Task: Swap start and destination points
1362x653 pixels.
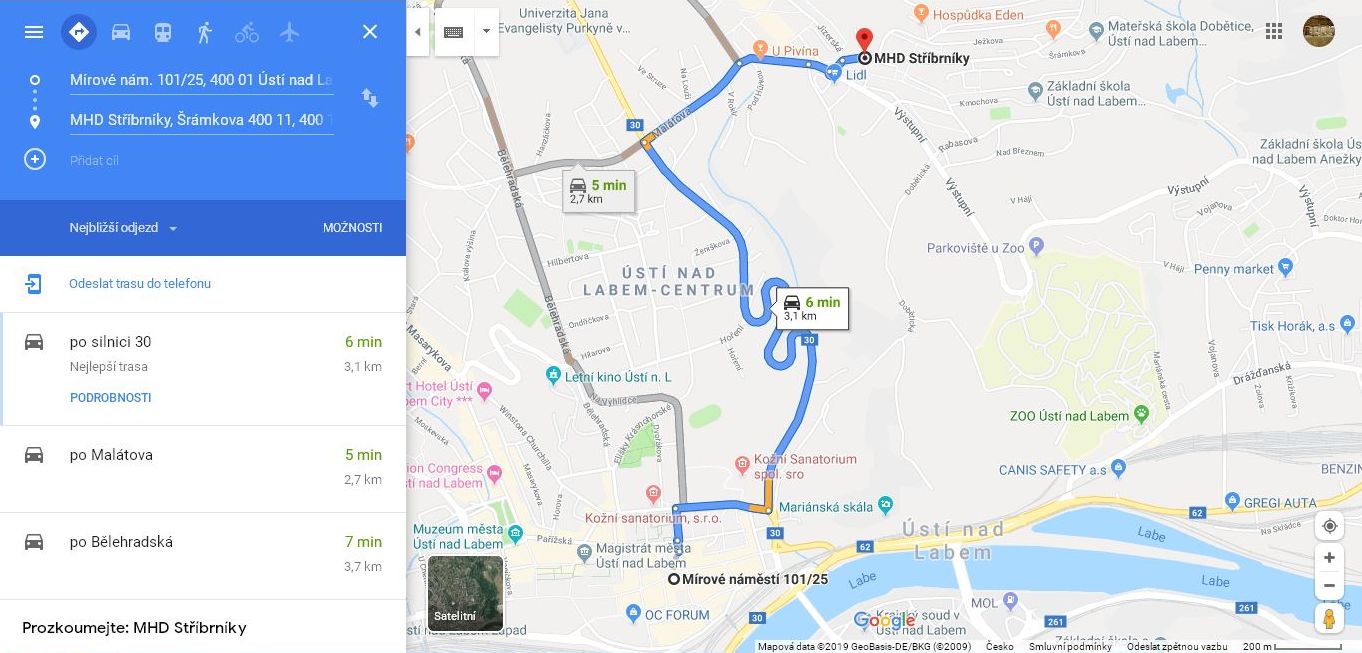Action: click(370, 98)
